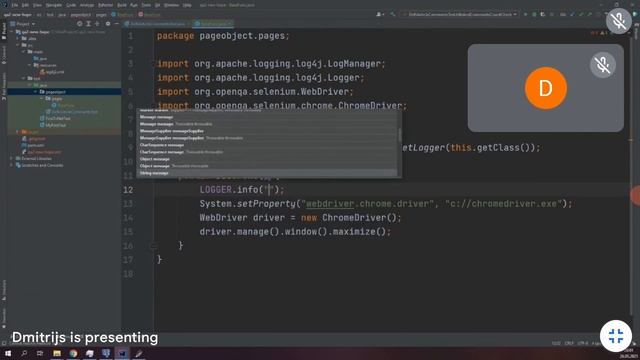Open the Project tool window sidebar tab
640x360 pixels.
pyautogui.click(x=4, y=31)
